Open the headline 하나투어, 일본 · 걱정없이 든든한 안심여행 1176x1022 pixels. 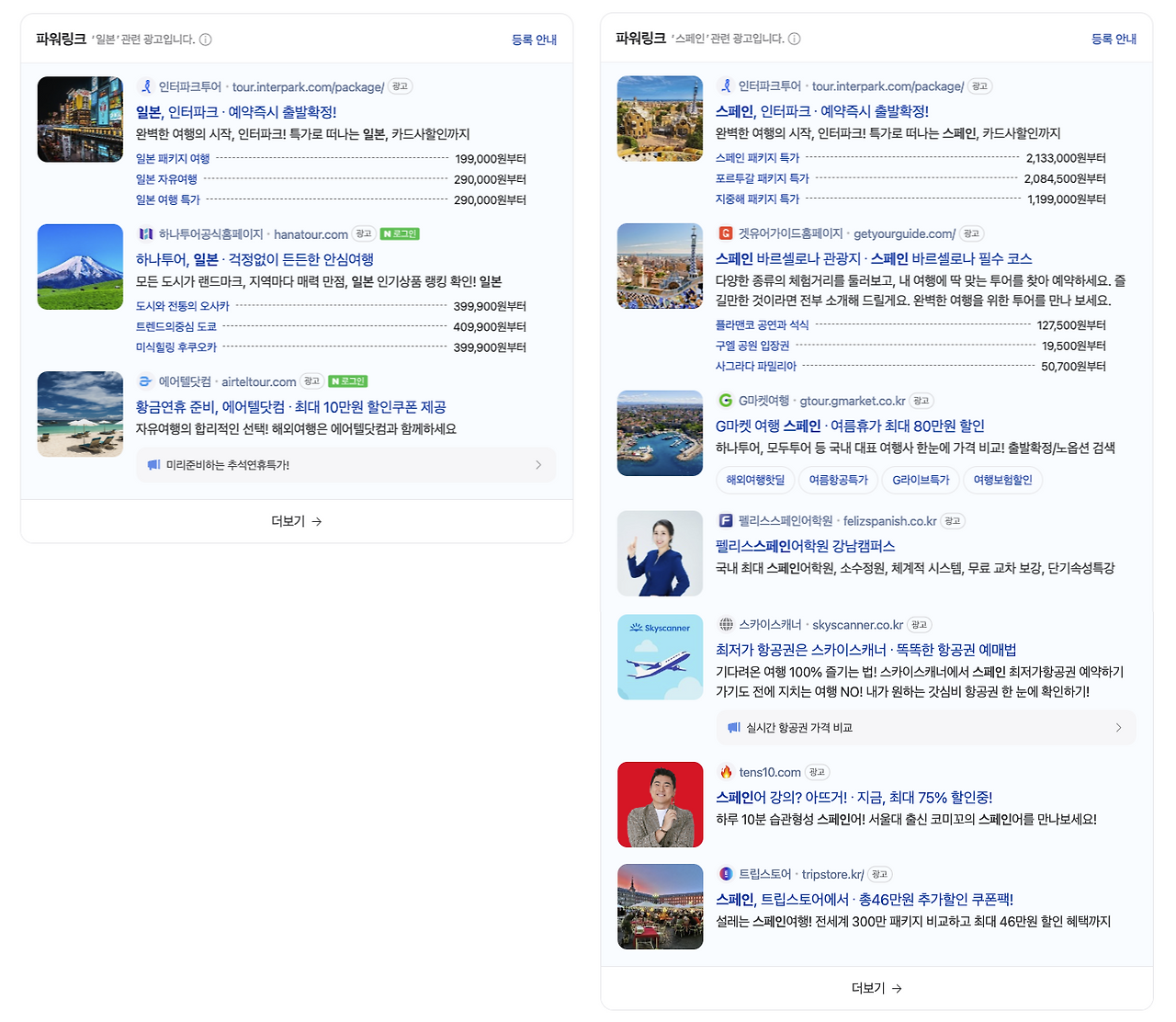pos(254,259)
